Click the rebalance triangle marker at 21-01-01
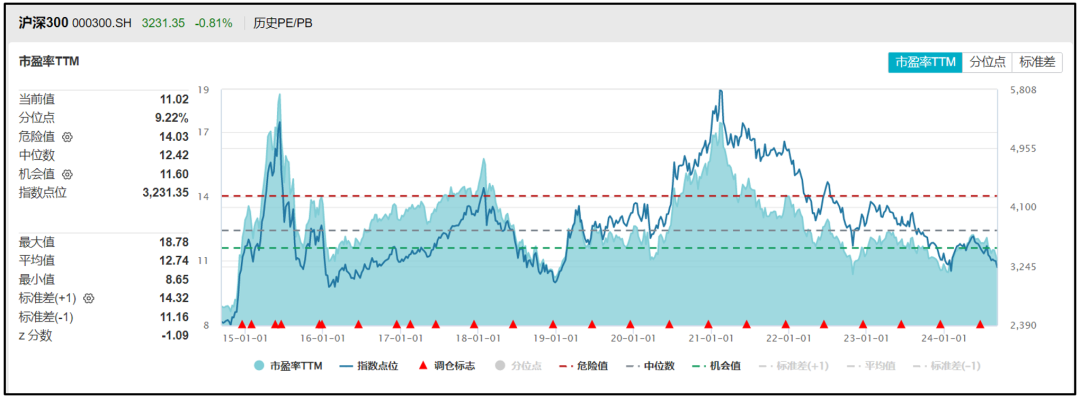Viewport: 1080px width, 398px height. 708,324
